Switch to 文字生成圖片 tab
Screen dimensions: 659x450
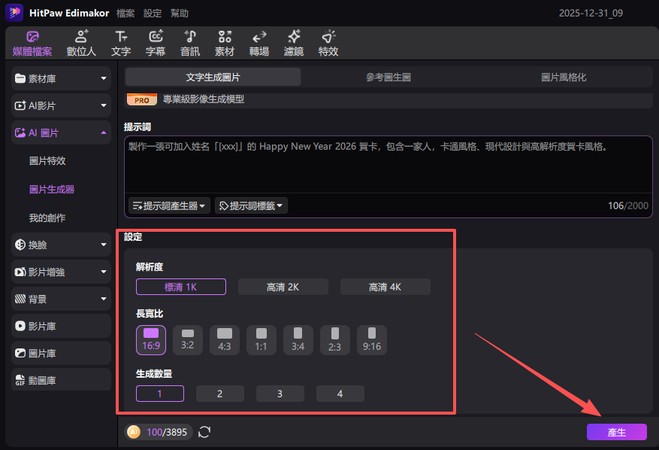pyautogui.click(x=213, y=77)
